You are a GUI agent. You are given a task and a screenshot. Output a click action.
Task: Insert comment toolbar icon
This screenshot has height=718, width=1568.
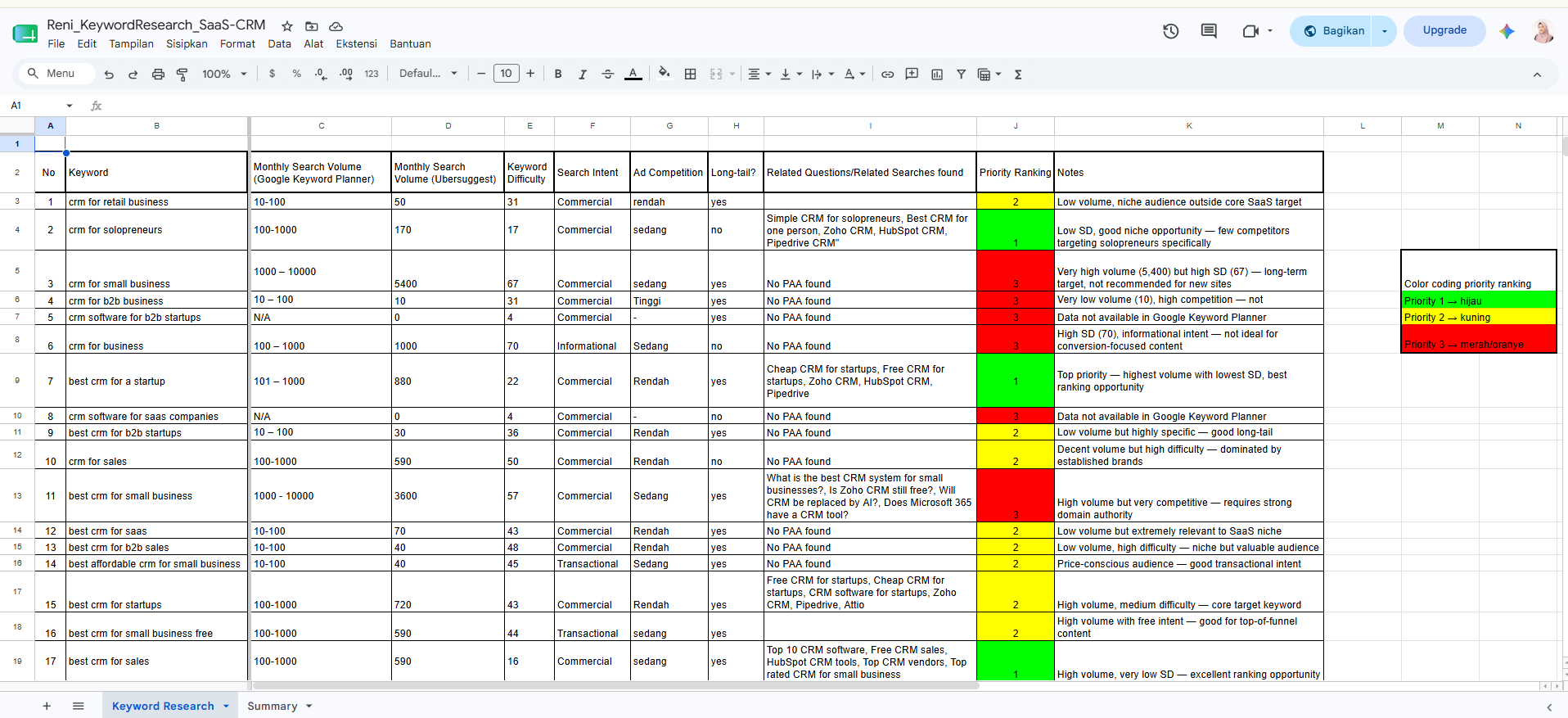point(912,74)
